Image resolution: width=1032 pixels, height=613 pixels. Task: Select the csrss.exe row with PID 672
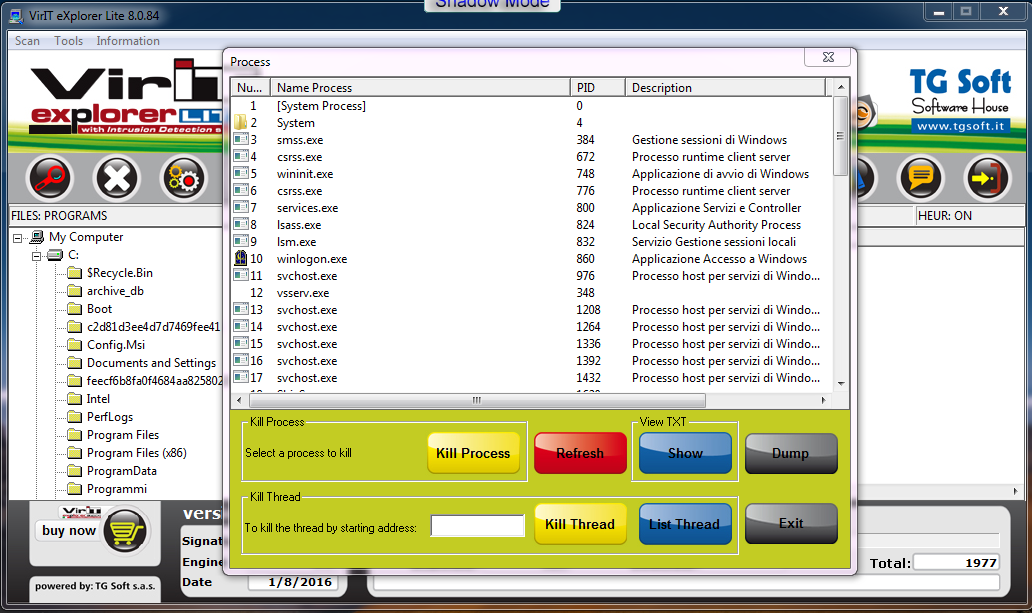pos(532,157)
